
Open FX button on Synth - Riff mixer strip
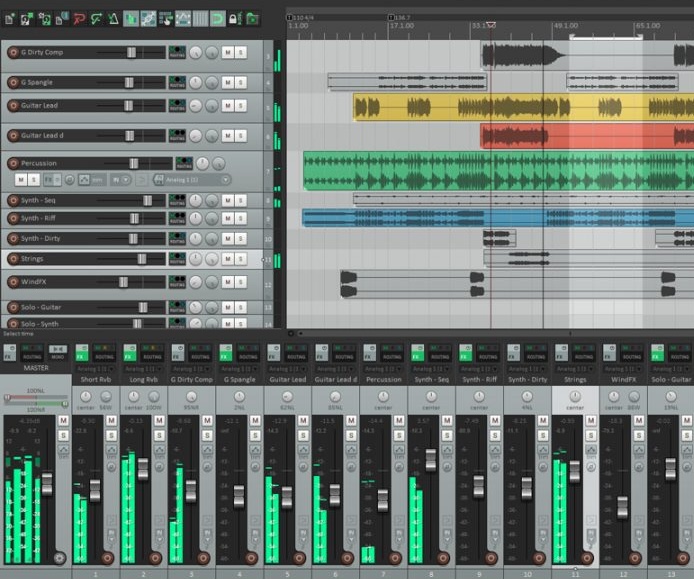pyautogui.click(x=465, y=352)
